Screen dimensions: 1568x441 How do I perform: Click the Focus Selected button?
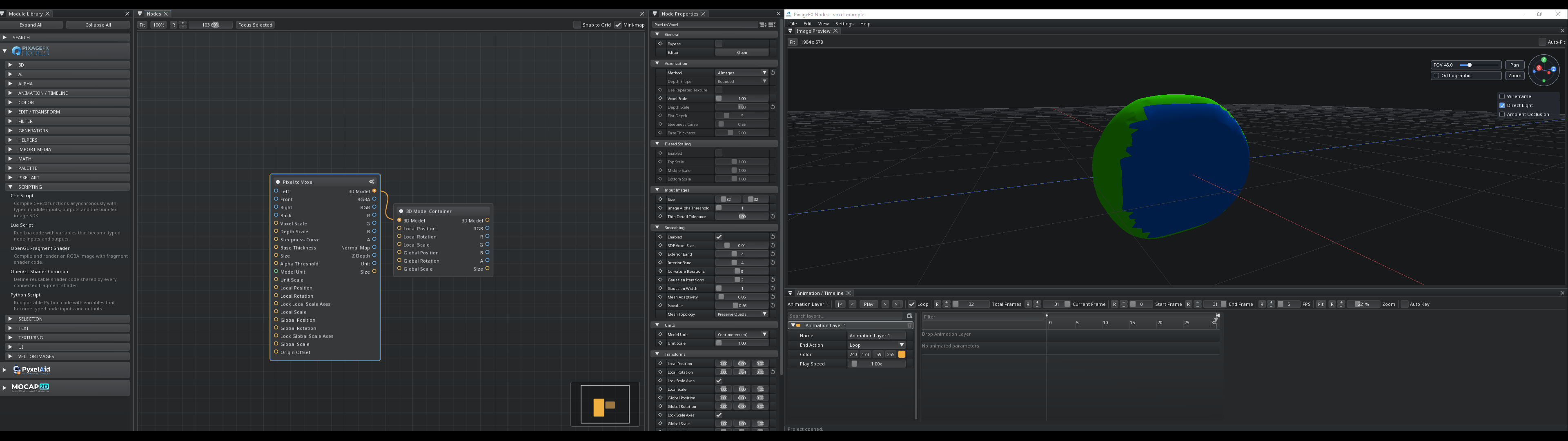[x=255, y=25]
